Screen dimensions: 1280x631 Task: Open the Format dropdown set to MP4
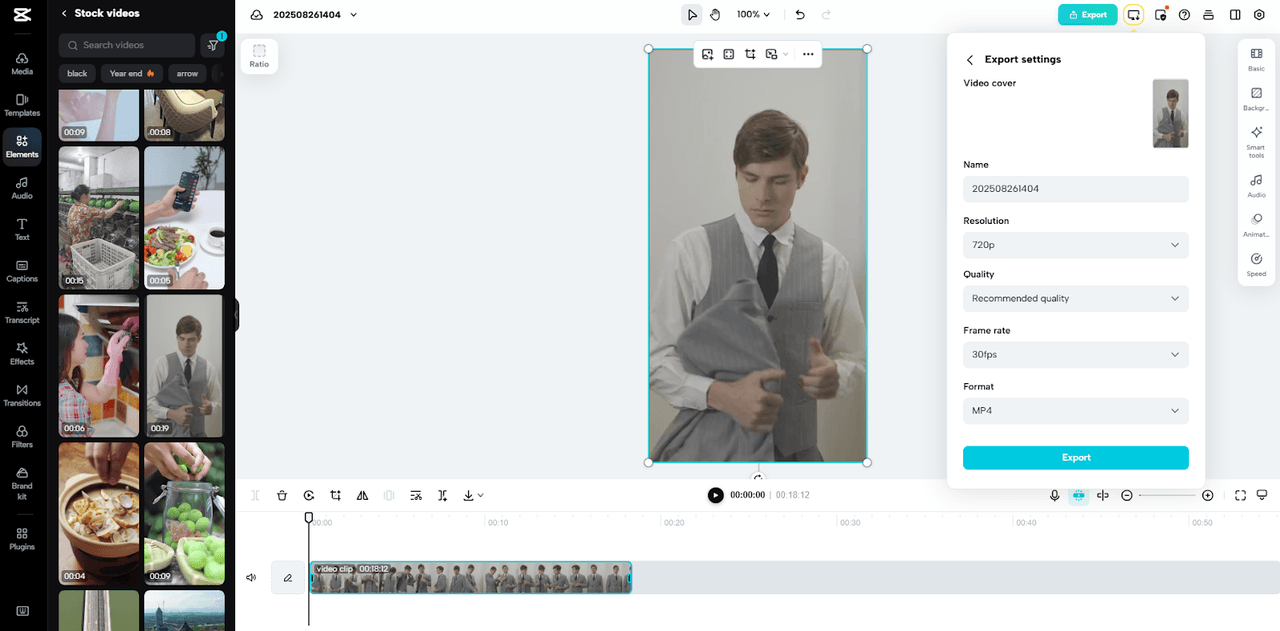point(1076,410)
